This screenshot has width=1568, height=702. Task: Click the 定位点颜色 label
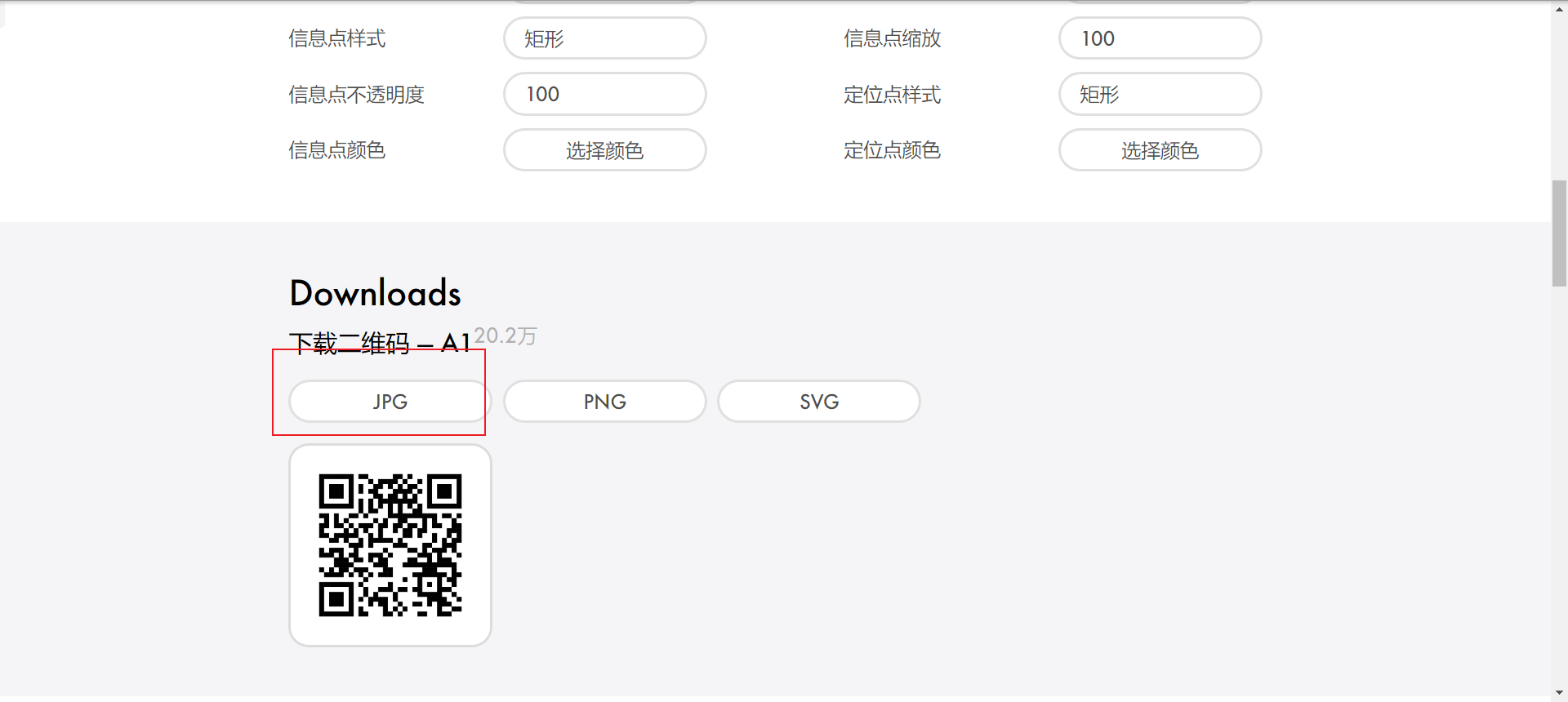click(x=892, y=150)
